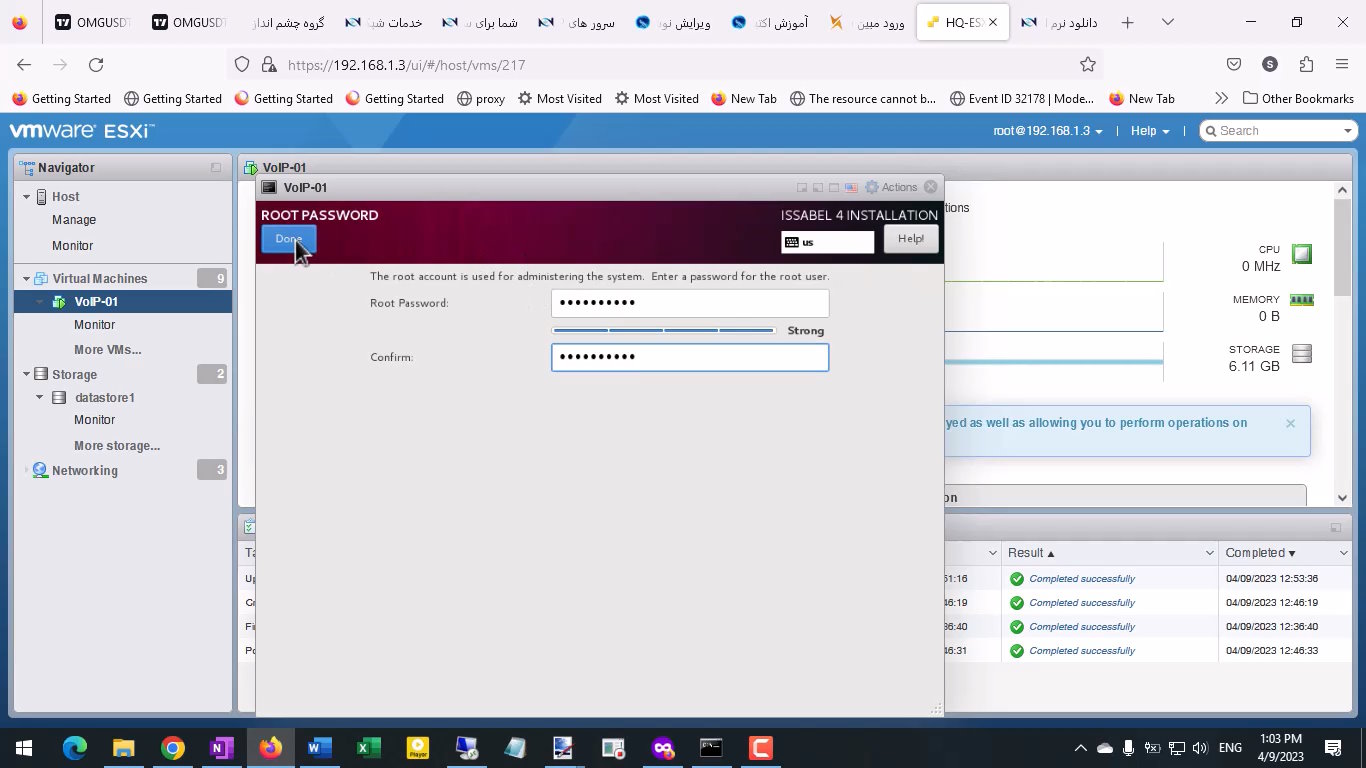
Task: Open Other Bookmarks folder
Action: coord(1298,99)
